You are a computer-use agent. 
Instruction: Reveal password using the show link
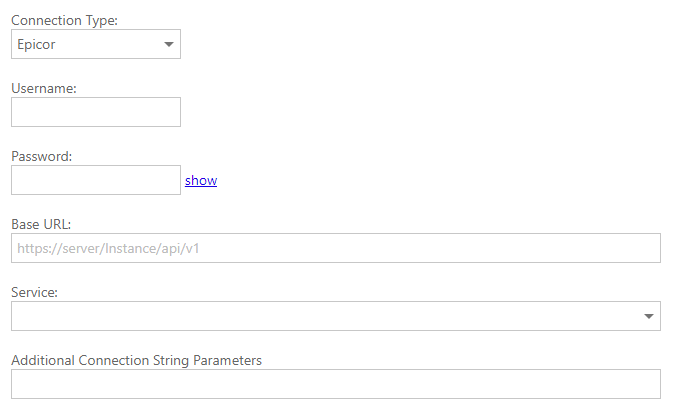[x=200, y=181]
